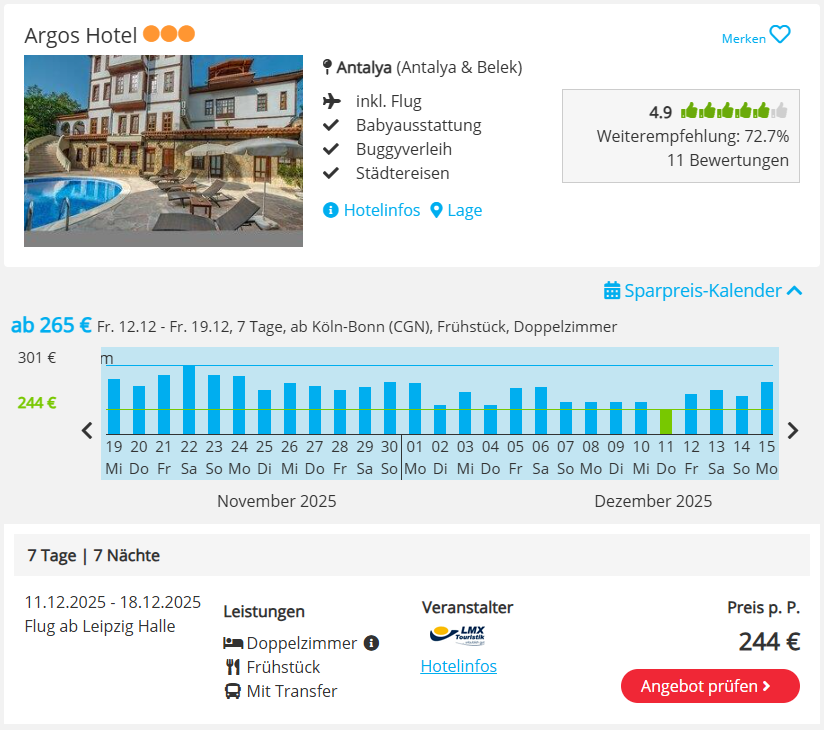824x730 pixels.
Task: Select the price bar for 01 December
Action: [x=414, y=408]
